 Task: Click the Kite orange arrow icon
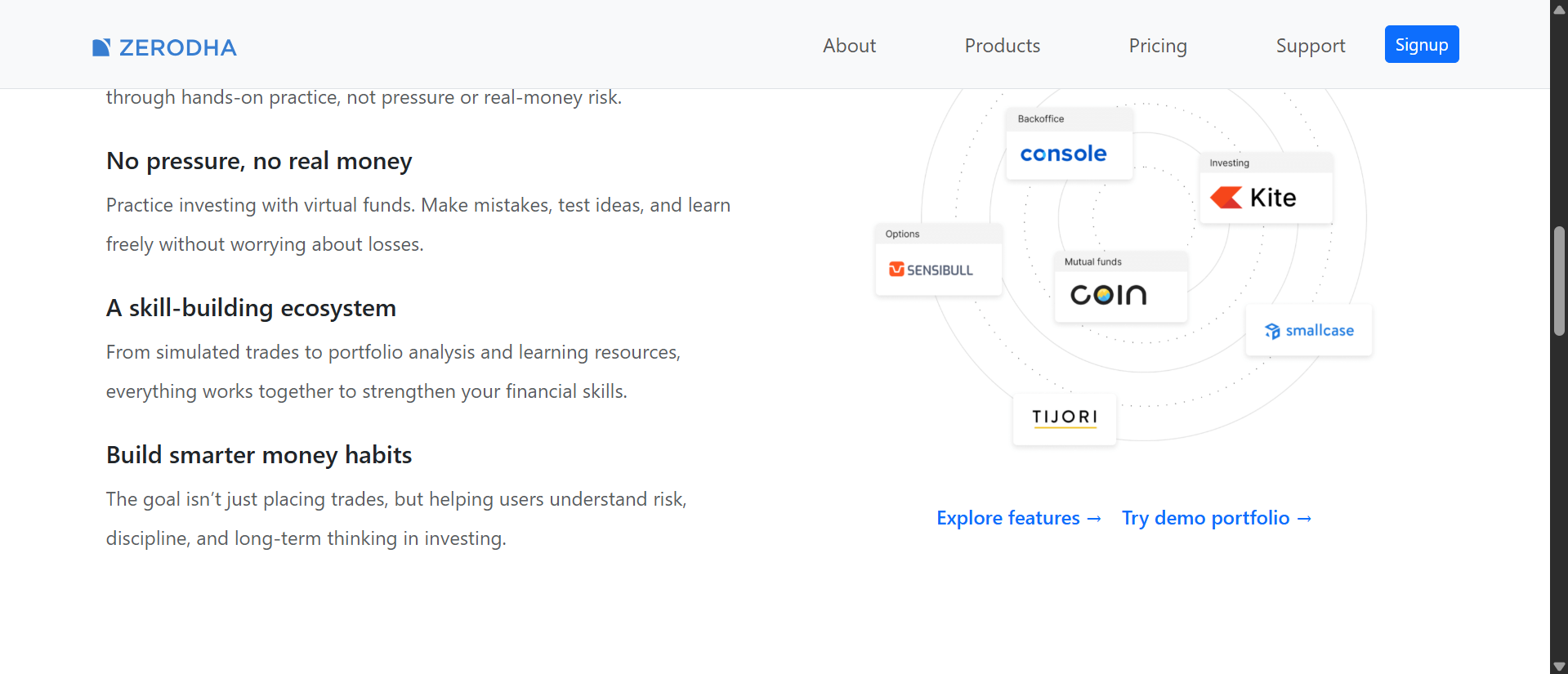pos(1226,197)
